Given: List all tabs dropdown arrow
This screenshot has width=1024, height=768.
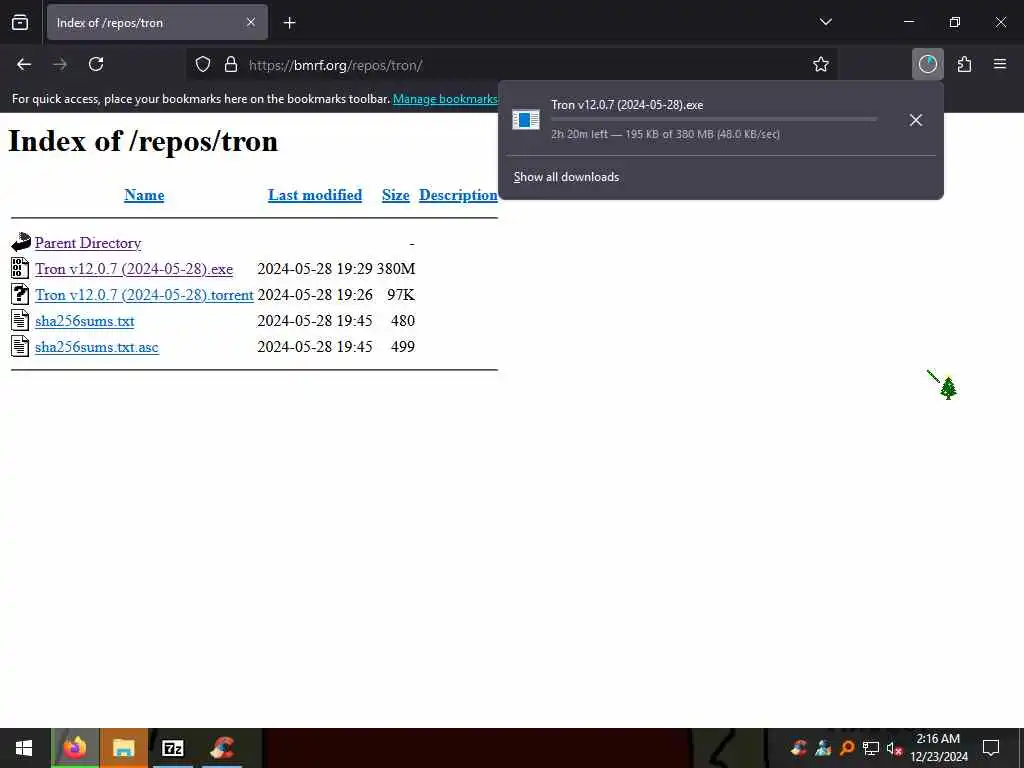Looking at the screenshot, I should click(825, 22).
